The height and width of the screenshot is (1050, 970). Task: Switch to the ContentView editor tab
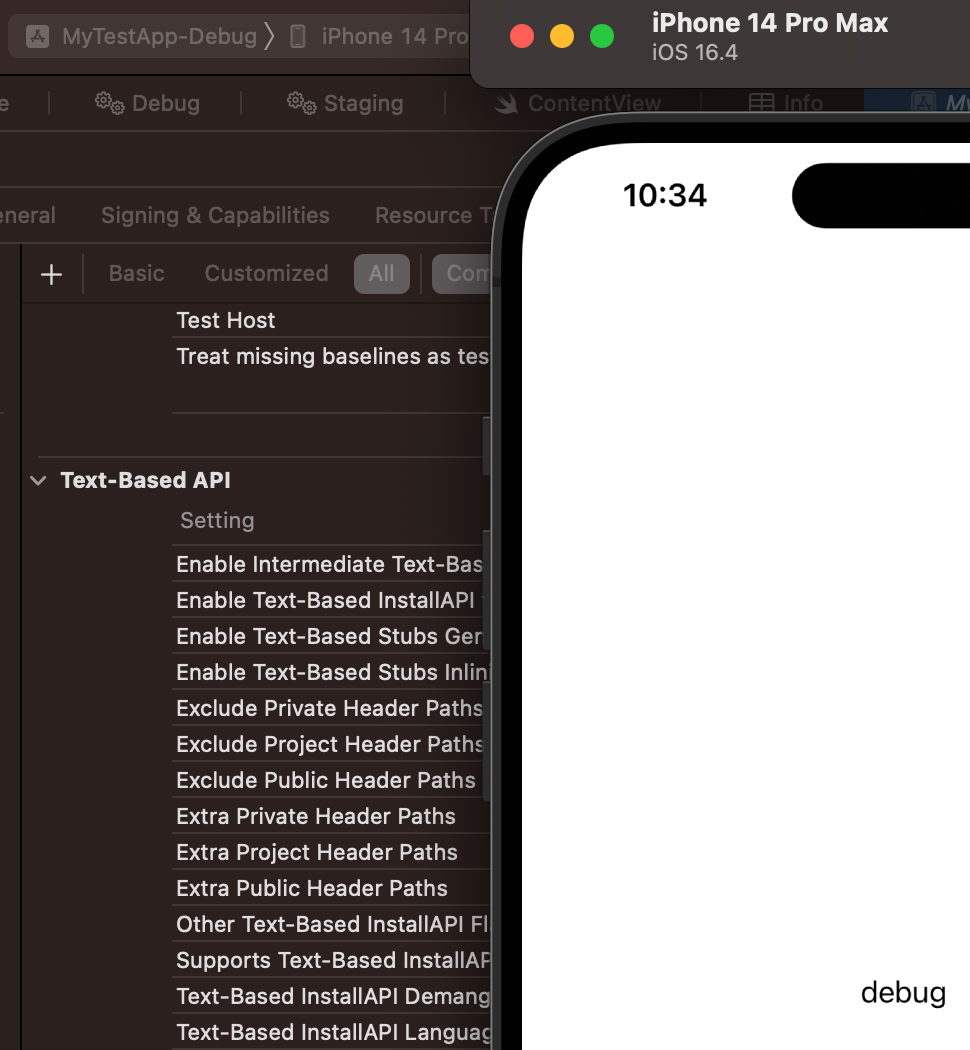tap(577, 103)
